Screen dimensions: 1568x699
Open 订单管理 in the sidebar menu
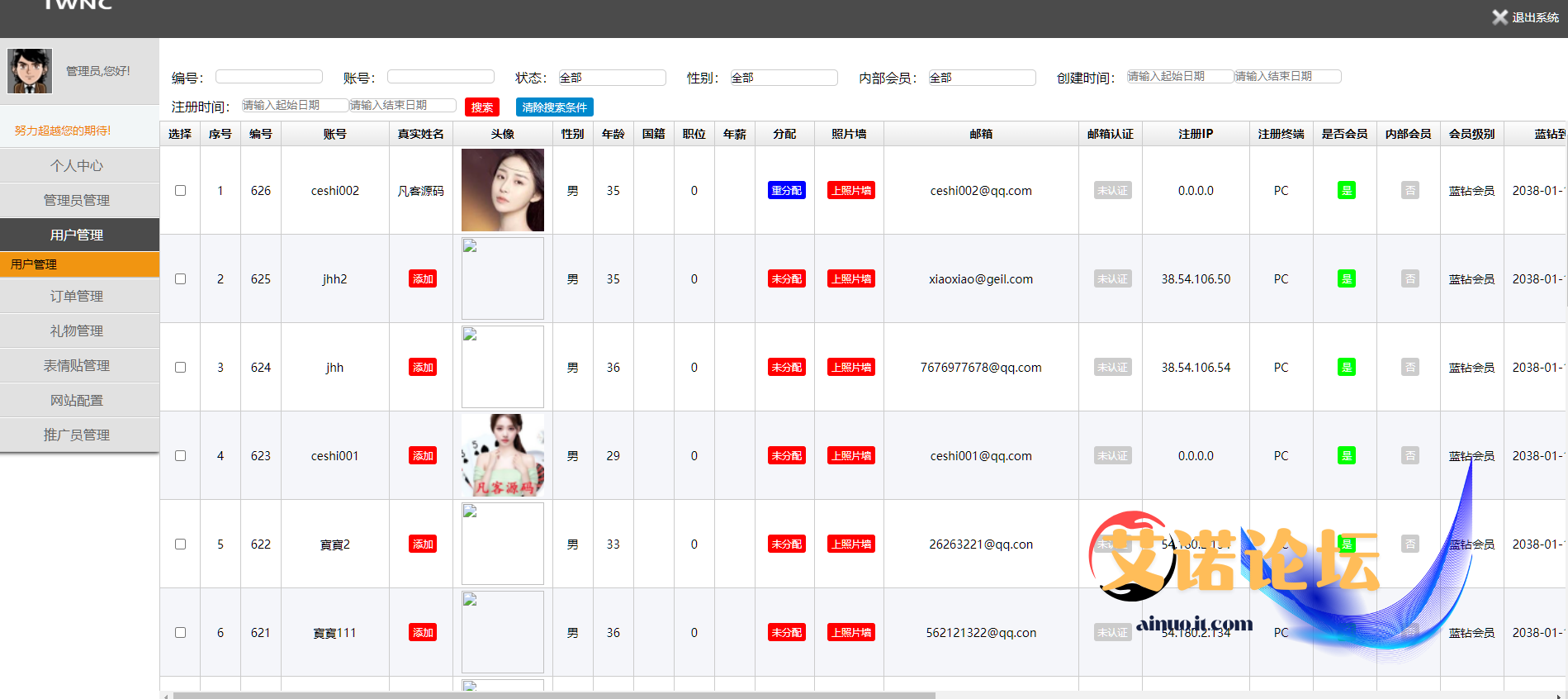coord(77,297)
